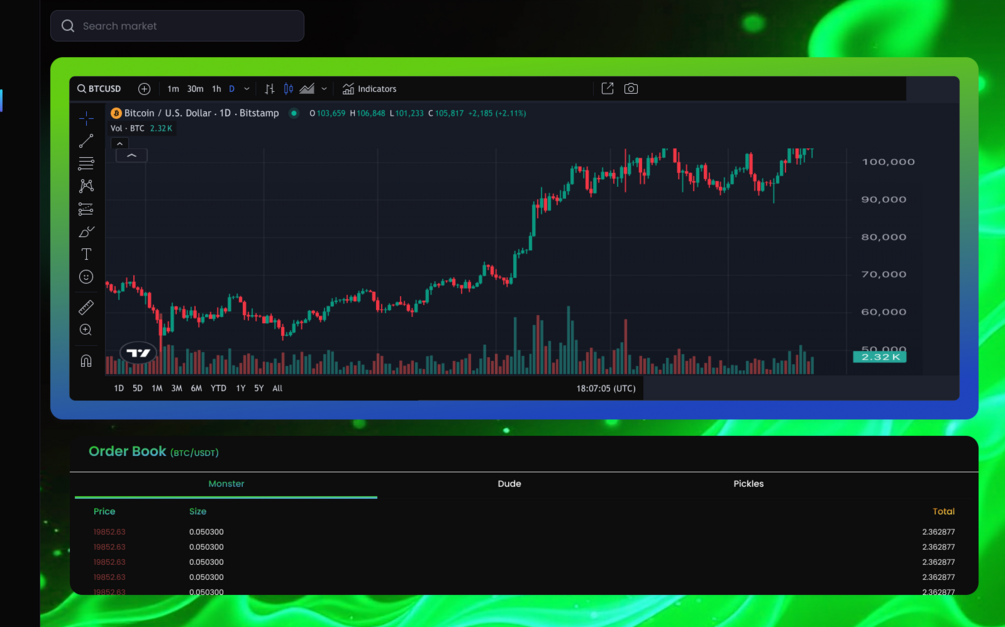
Task: Switch to the Area chart type
Action: point(307,89)
